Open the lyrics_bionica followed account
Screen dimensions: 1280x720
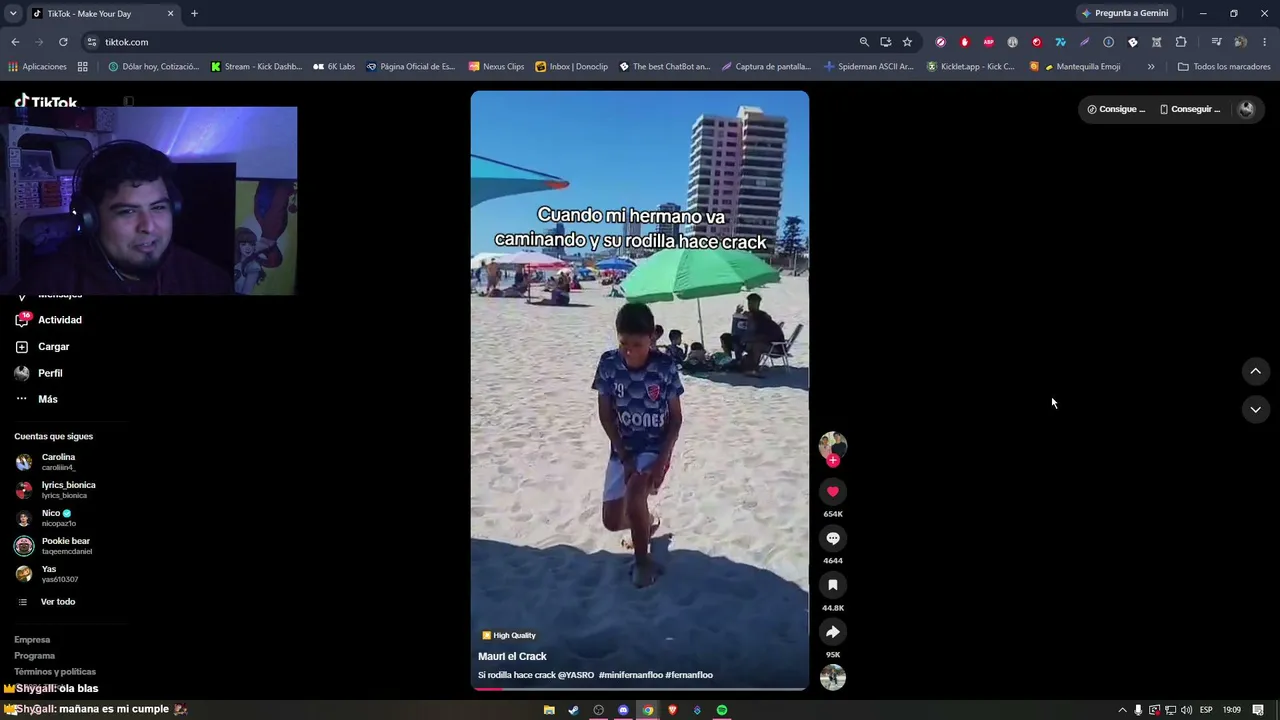coord(68,490)
